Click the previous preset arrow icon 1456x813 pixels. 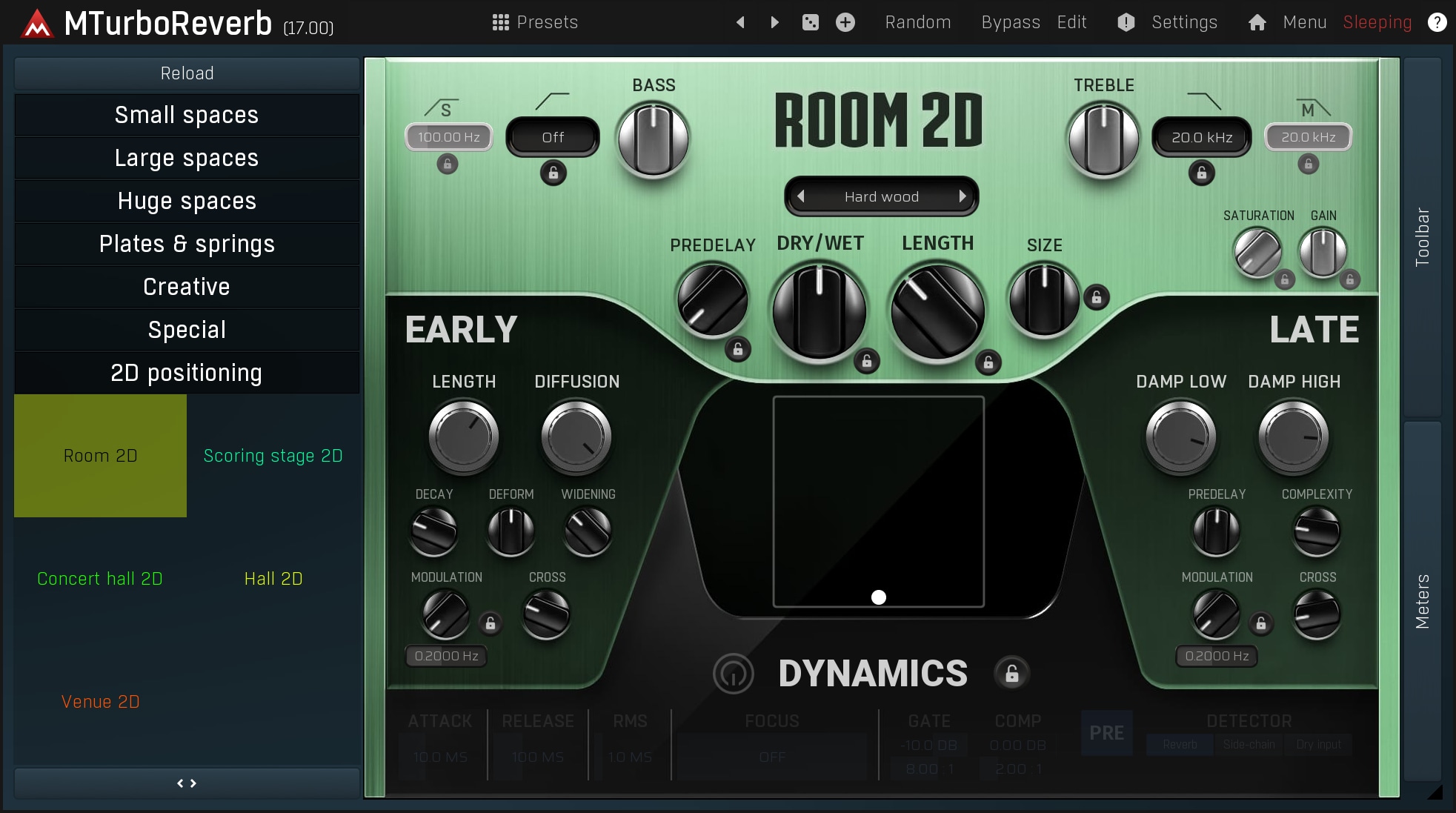point(739,22)
